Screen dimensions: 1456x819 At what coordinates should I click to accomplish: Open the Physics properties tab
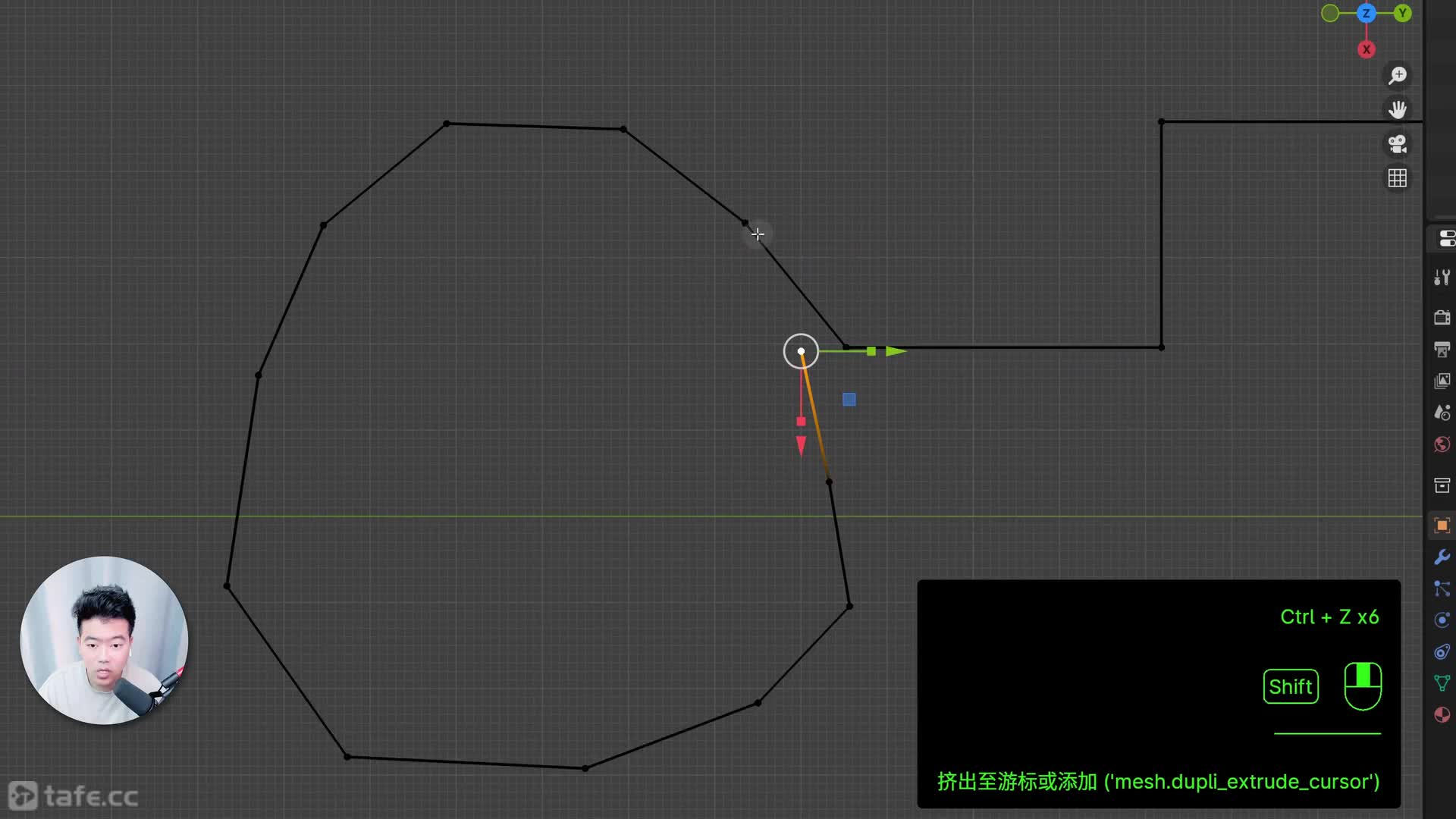(x=1442, y=620)
